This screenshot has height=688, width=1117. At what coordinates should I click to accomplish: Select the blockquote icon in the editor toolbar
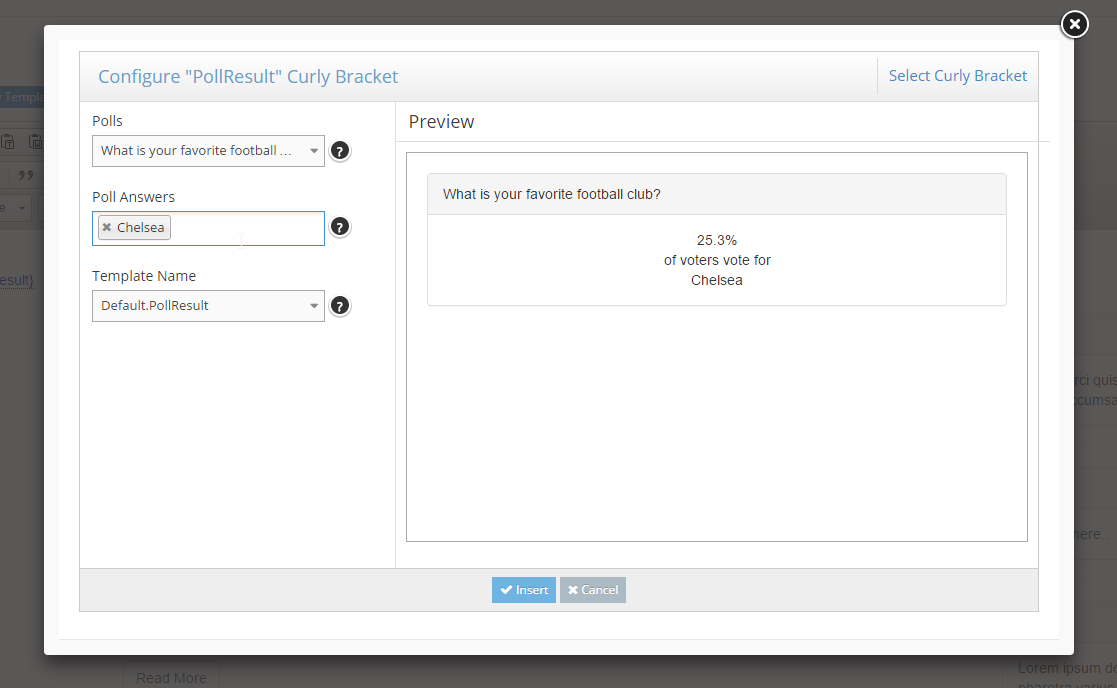coord(25,175)
